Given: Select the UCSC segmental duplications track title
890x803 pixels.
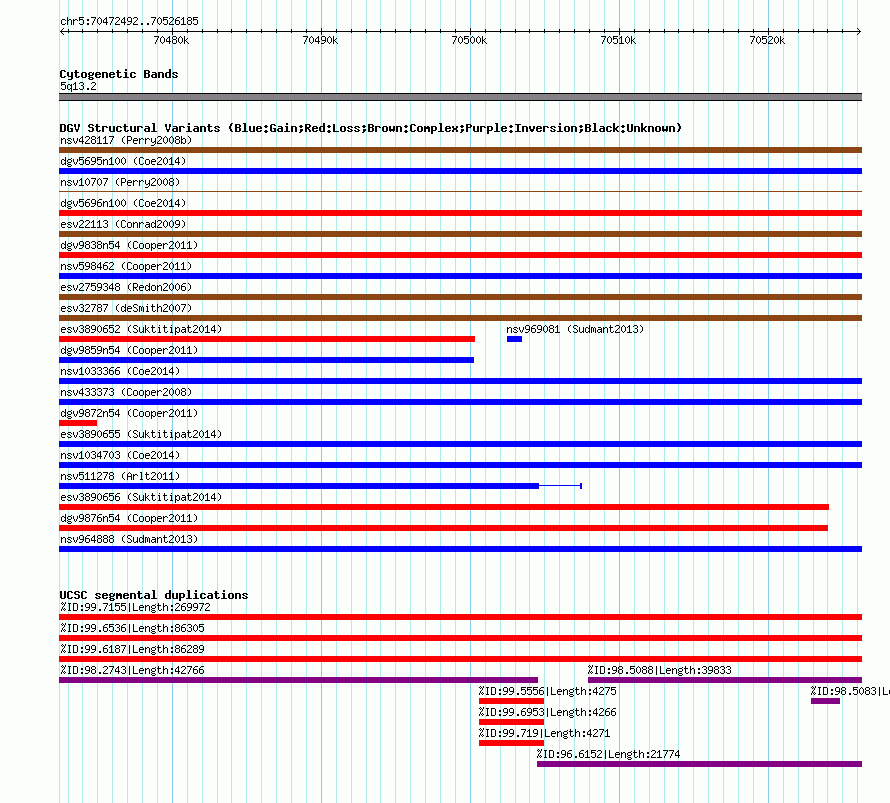Looking at the screenshot, I should click(x=154, y=595).
